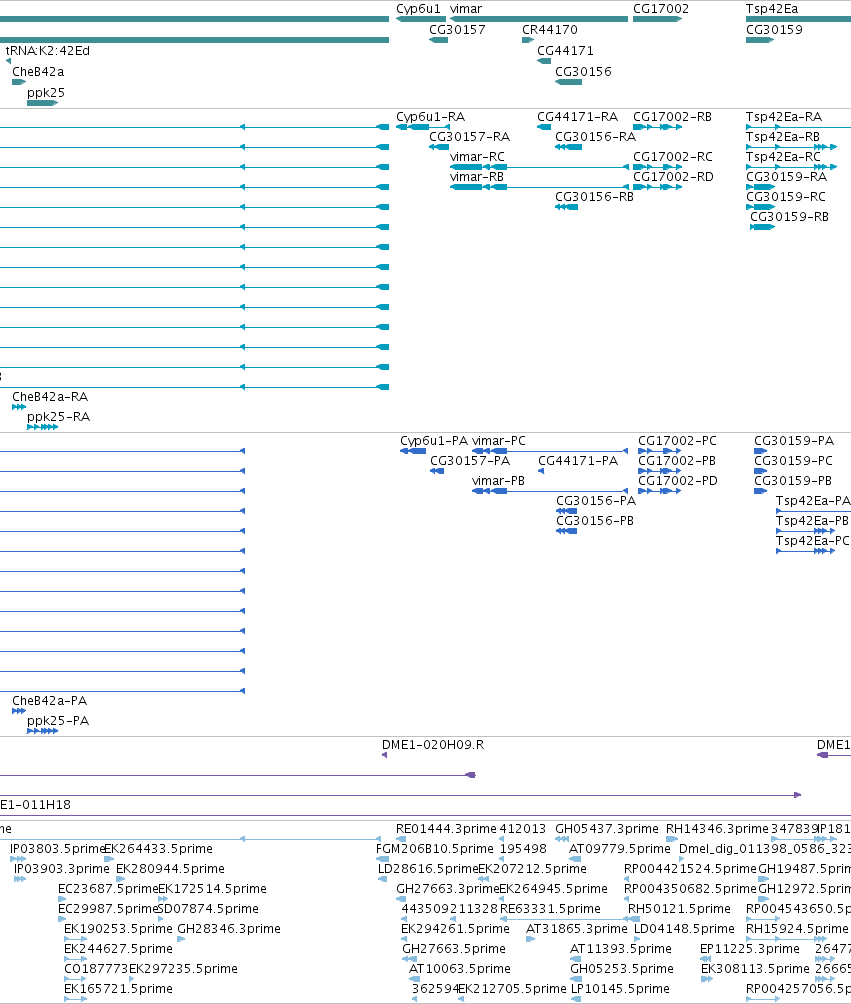Click the CG44171 gene label
Viewport: 851px width, 1004px height.
coord(565,51)
